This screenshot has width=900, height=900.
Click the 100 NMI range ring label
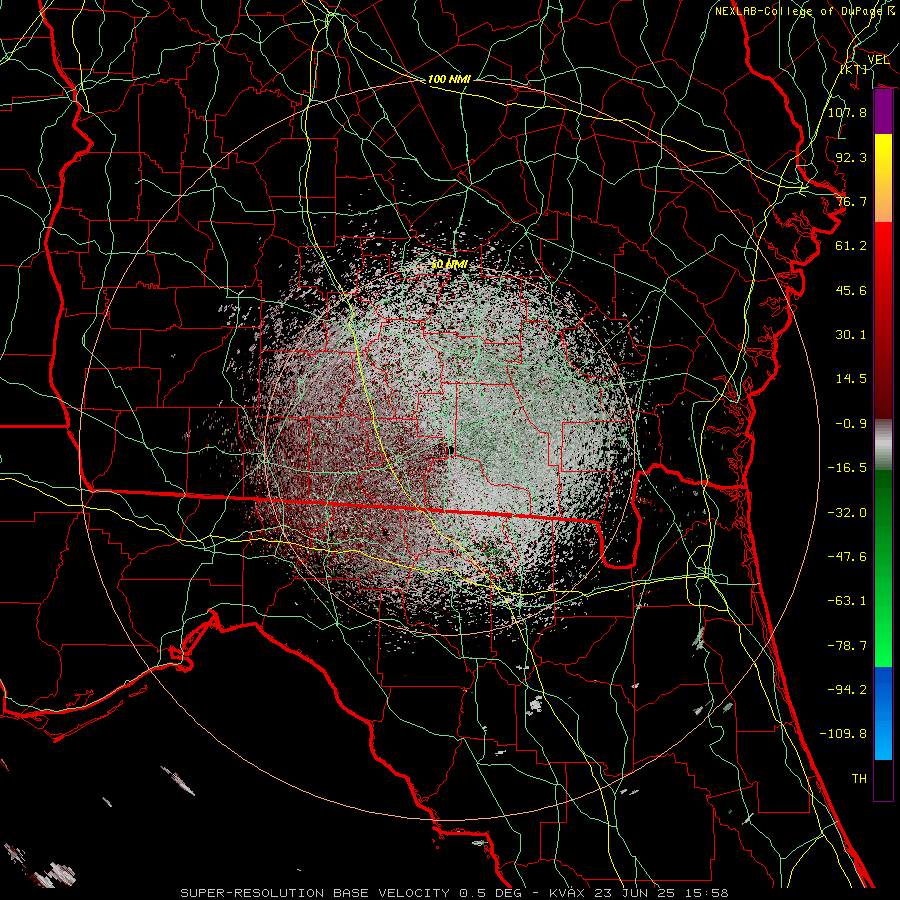tap(449, 79)
